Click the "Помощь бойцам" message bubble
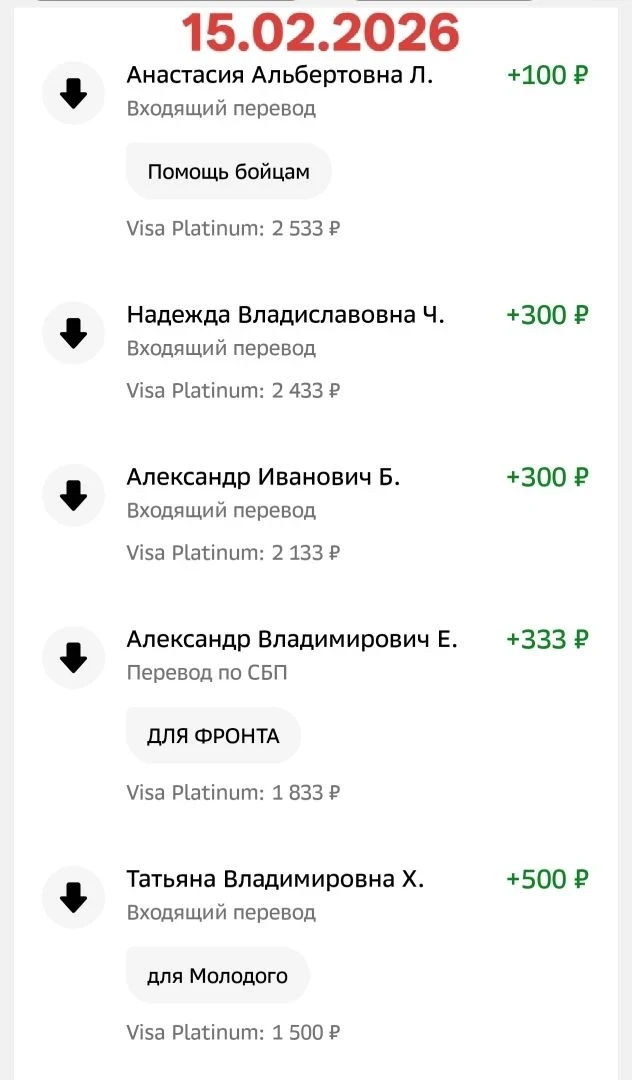Image resolution: width=632 pixels, height=1080 pixels. pos(228,172)
